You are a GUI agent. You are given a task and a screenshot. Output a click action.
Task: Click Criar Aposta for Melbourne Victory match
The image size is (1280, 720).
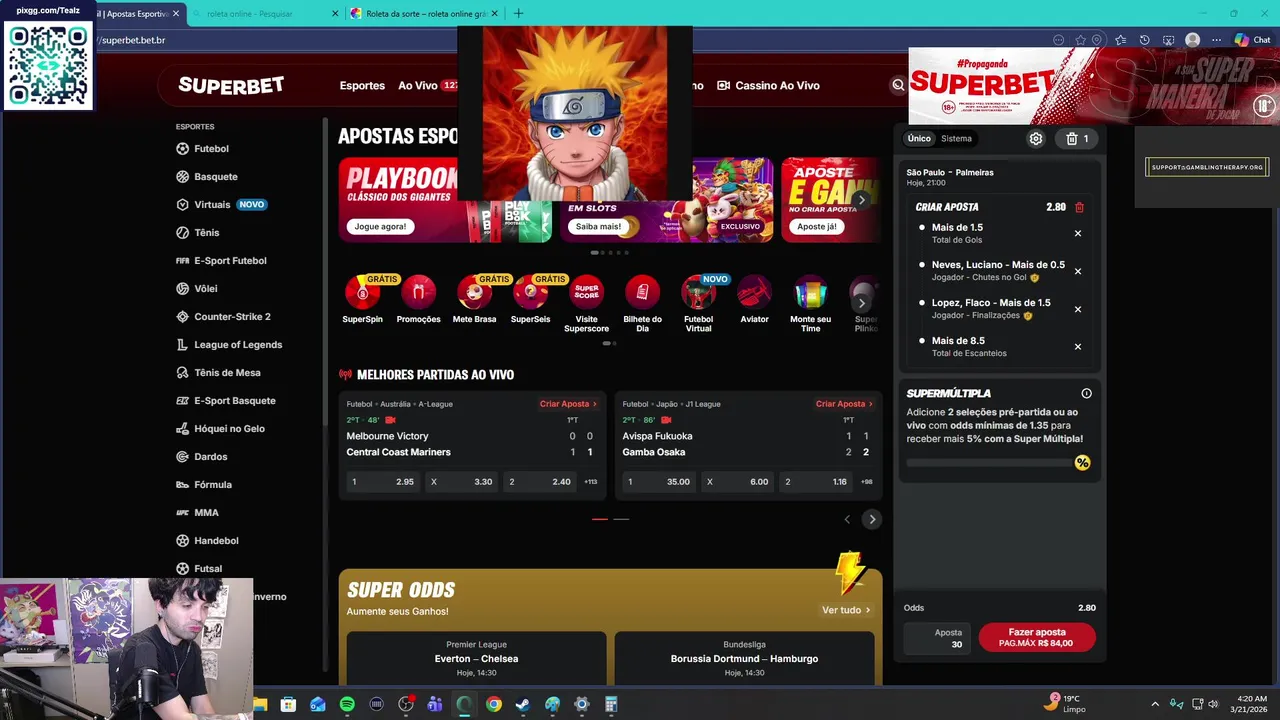(568, 404)
